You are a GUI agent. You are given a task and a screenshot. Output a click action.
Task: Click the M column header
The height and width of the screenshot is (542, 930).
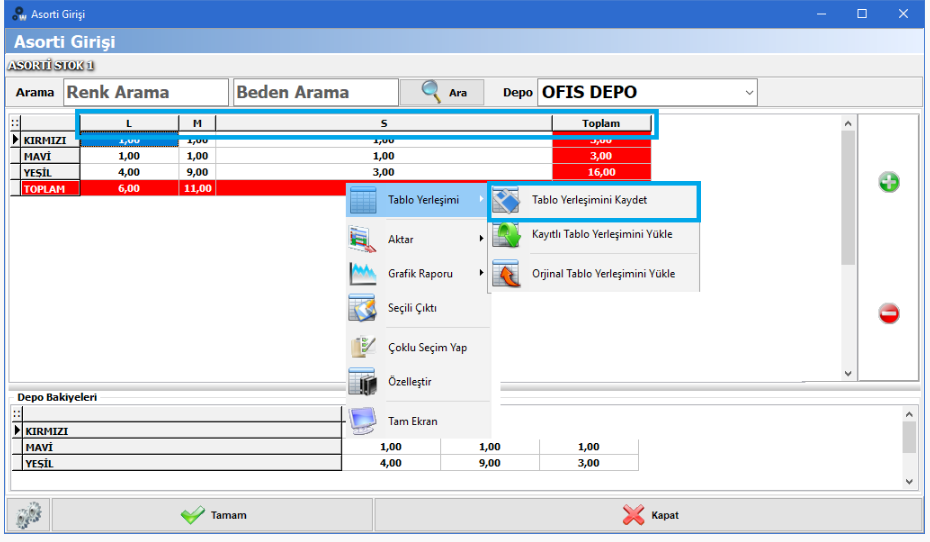point(197,123)
